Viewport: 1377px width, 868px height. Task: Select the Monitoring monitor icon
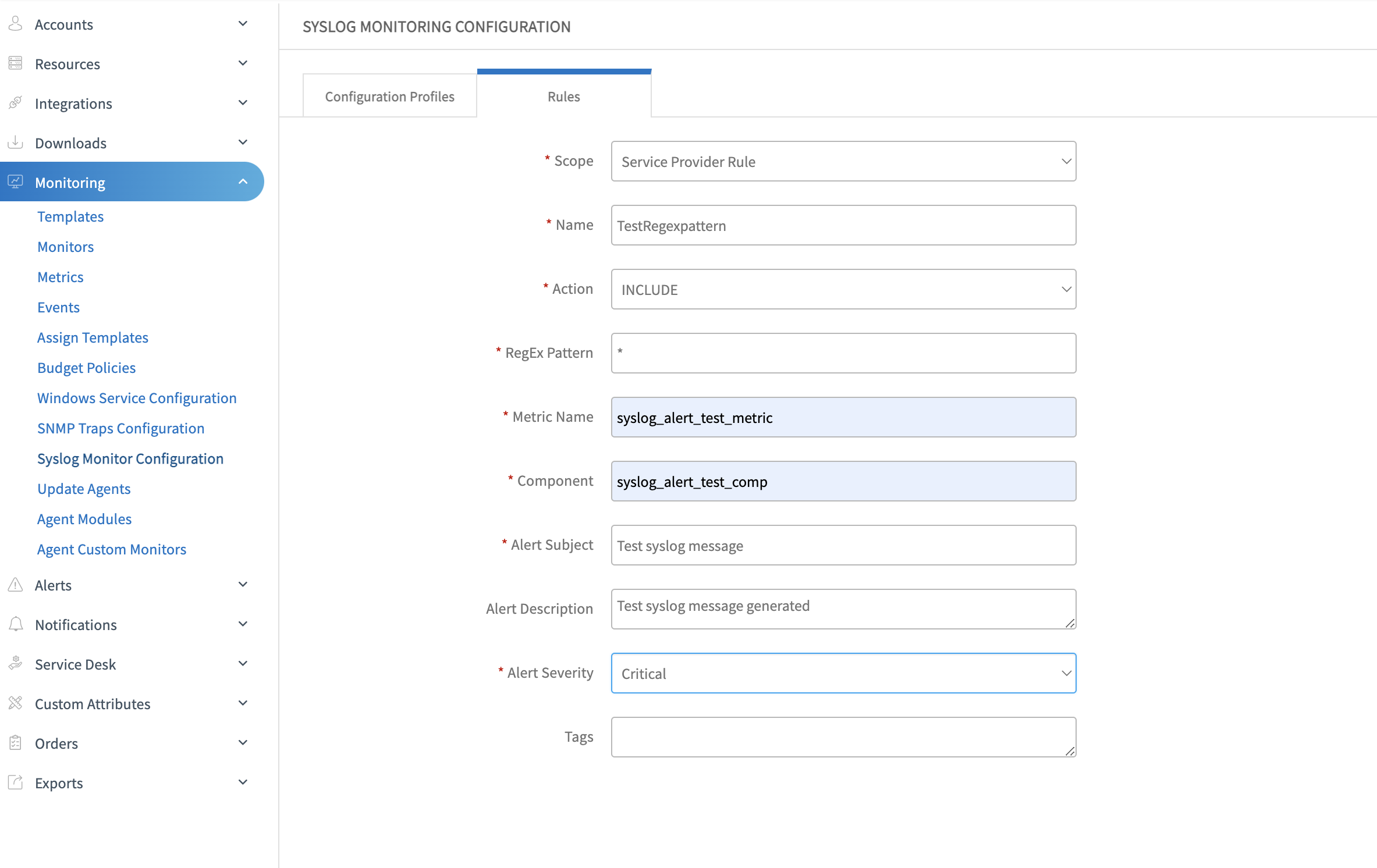pyautogui.click(x=15, y=182)
